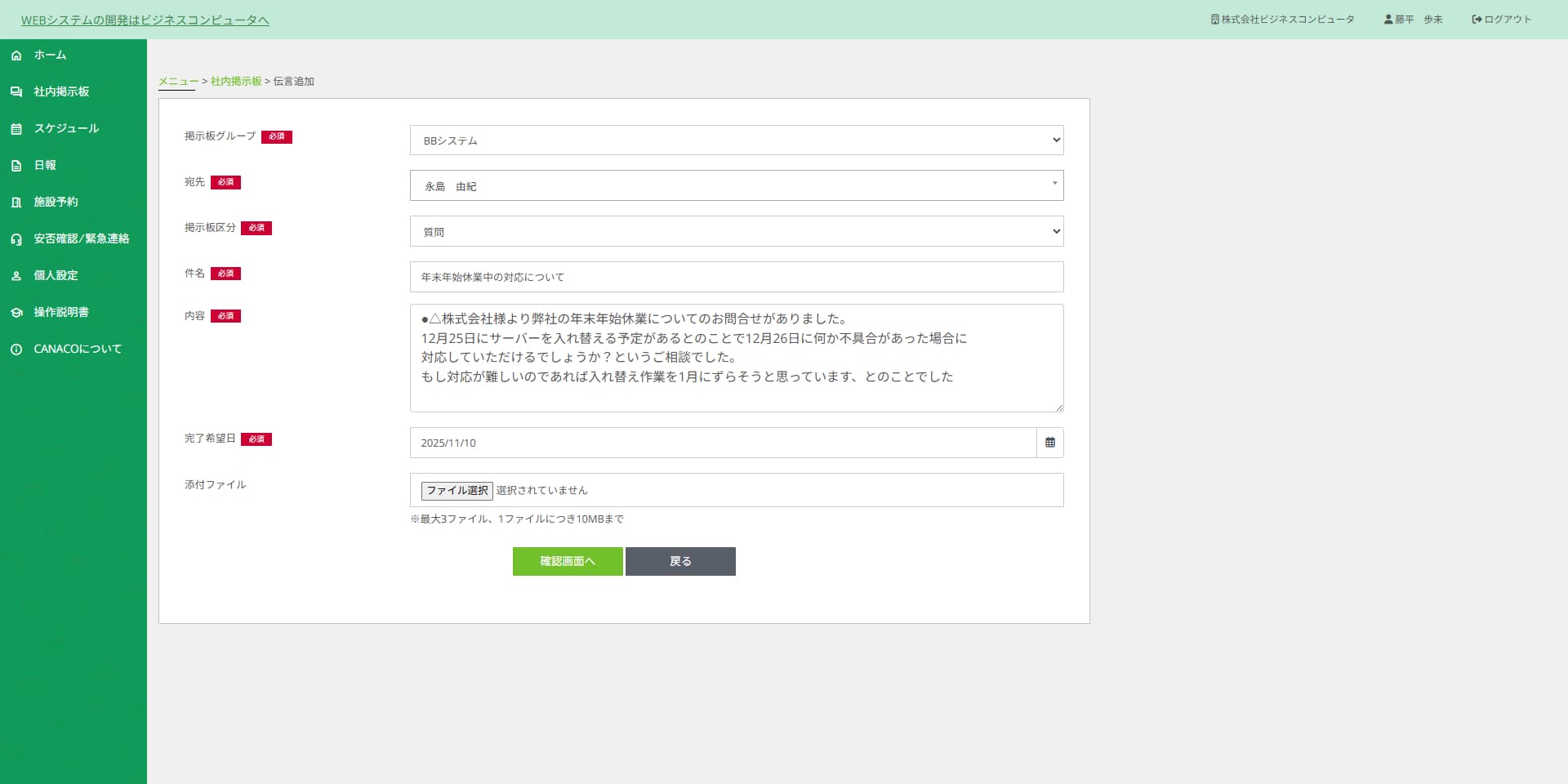This screenshot has height=784, width=1568.
Task: Click the ログアウト link in header
Action: click(1501, 20)
